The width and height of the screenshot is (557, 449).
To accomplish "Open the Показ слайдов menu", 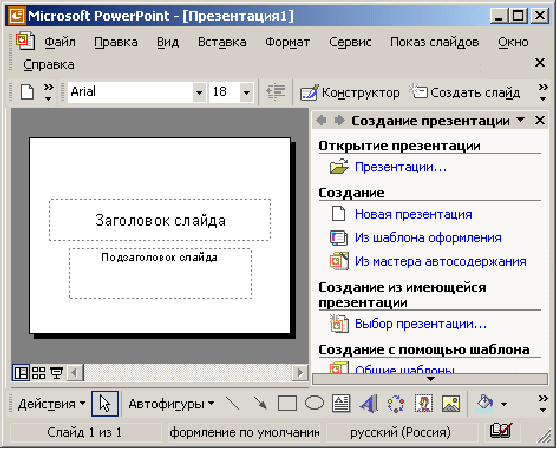I will pos(434,42).
